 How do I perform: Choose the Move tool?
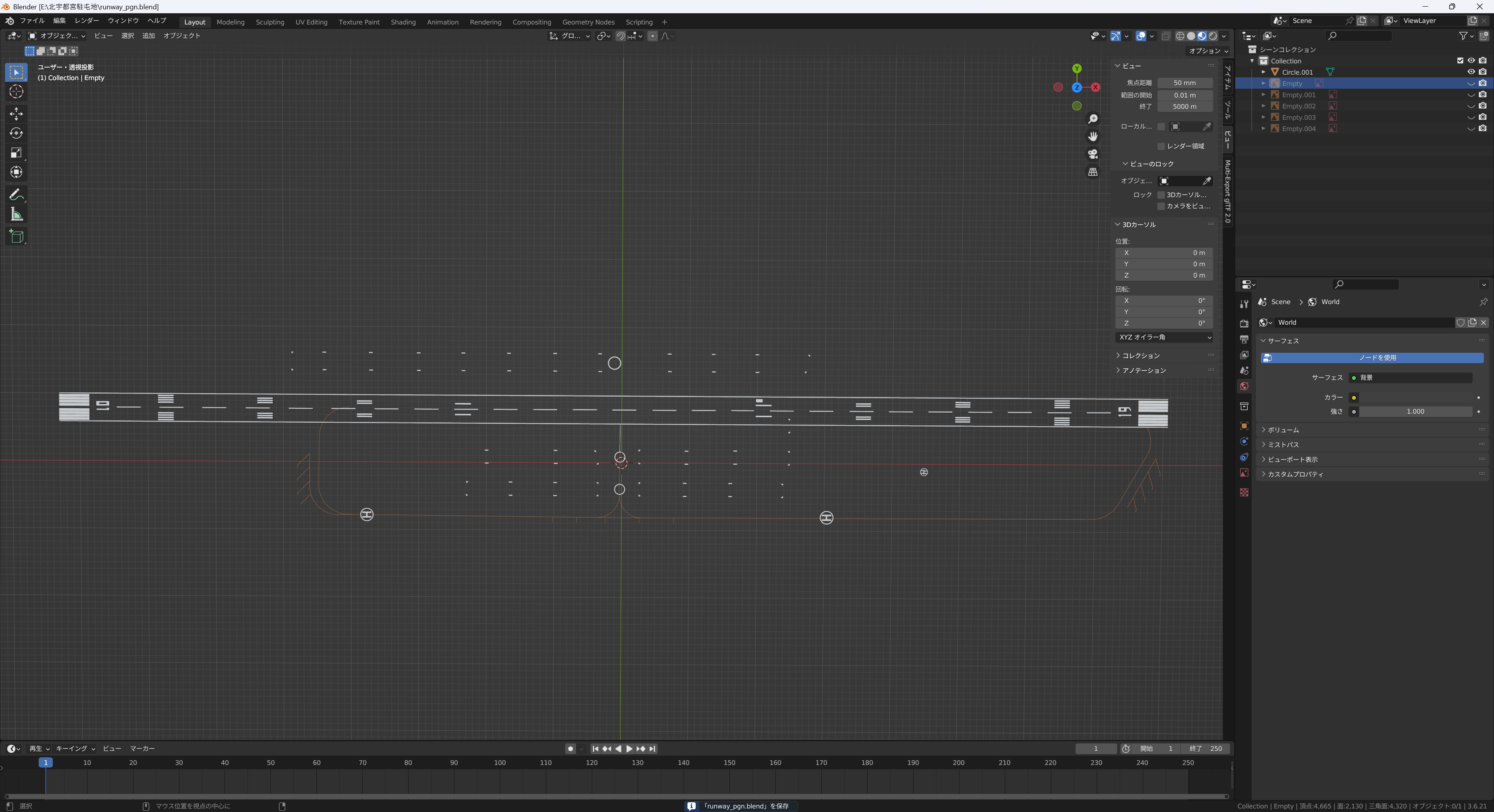(x=16, y=114)
